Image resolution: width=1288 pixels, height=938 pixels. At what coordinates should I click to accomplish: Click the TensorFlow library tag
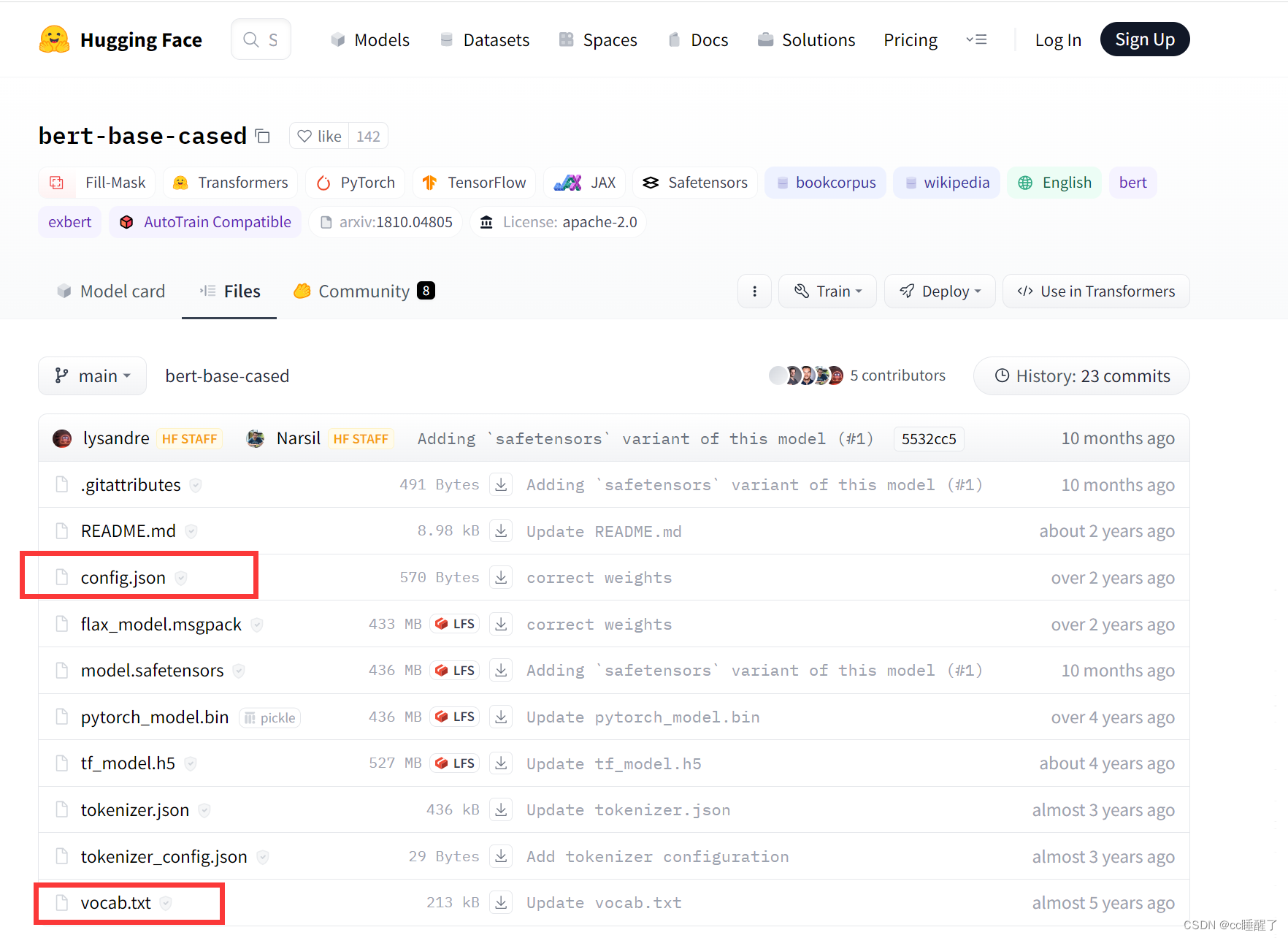(475, 183)
